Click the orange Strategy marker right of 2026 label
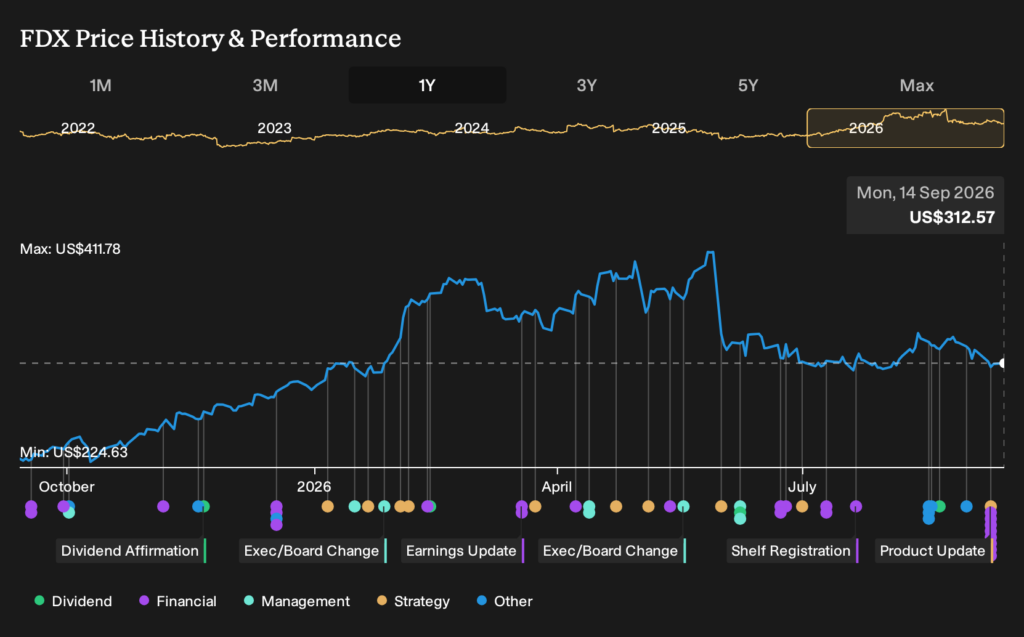This screenshot has height=637, width=1024. [328, 506]
